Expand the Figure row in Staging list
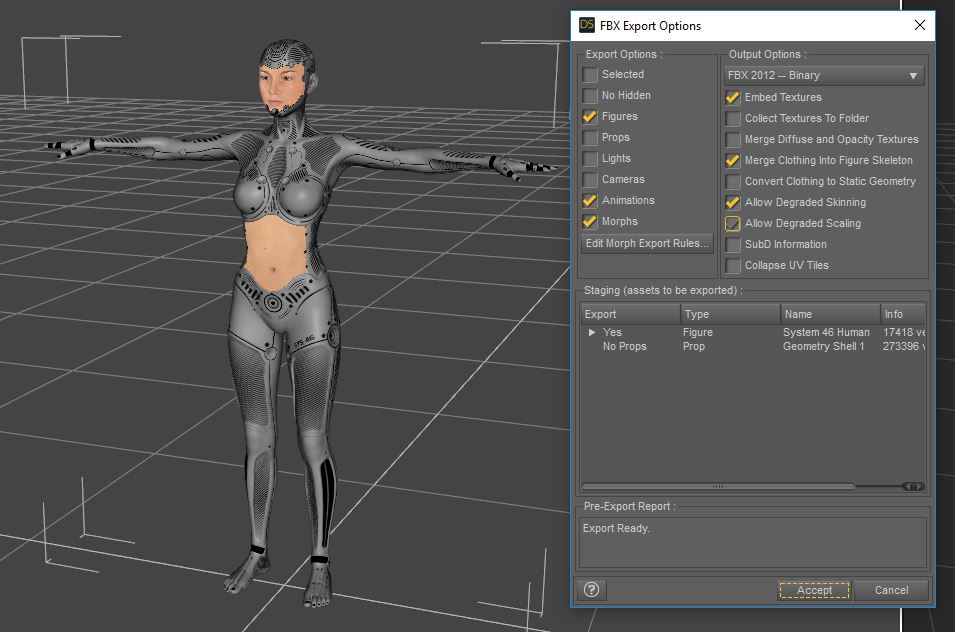955x632 pixels. tap(592, 333)
